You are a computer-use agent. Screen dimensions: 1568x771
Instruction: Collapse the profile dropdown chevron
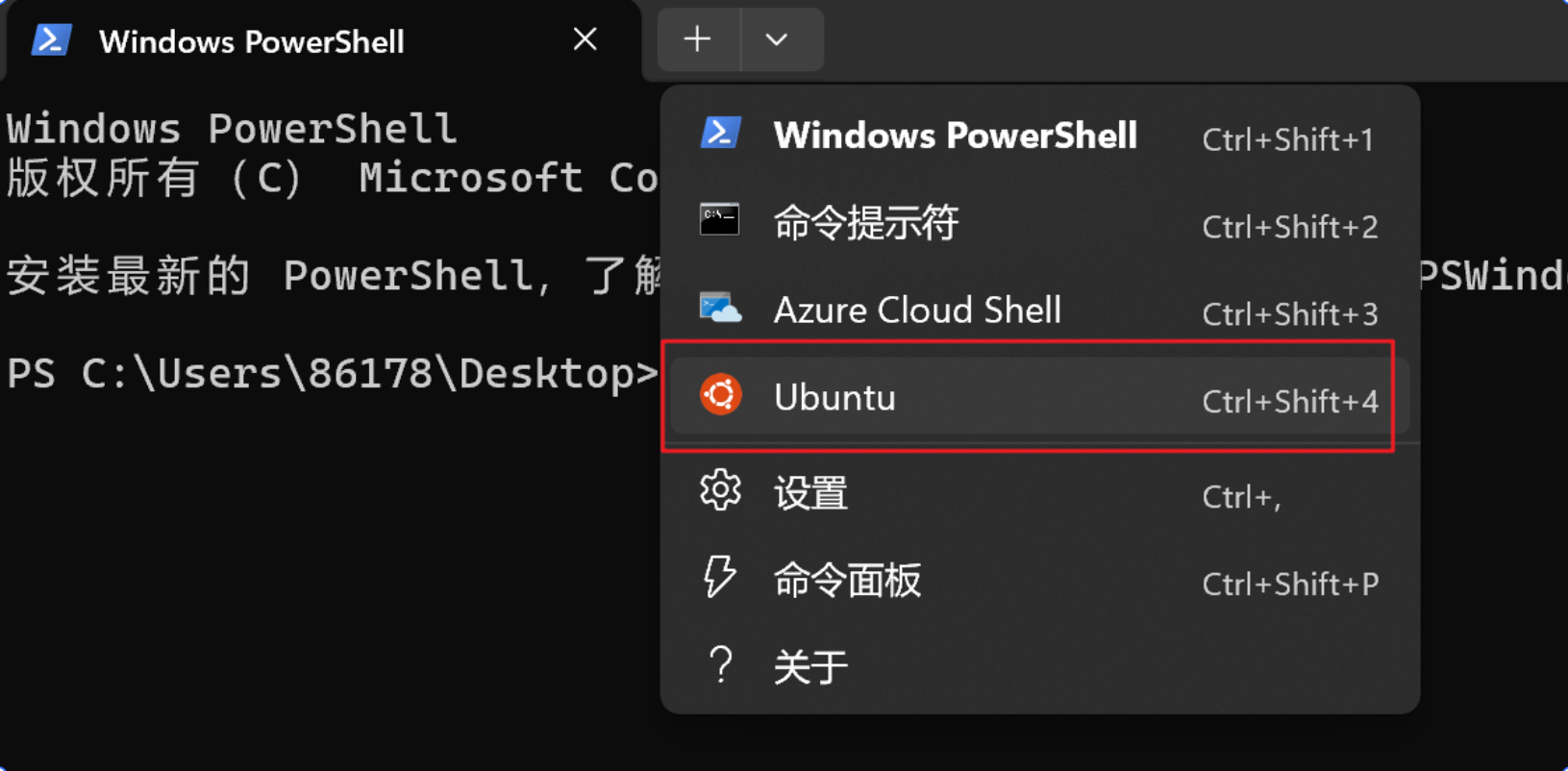coord(777,39)
